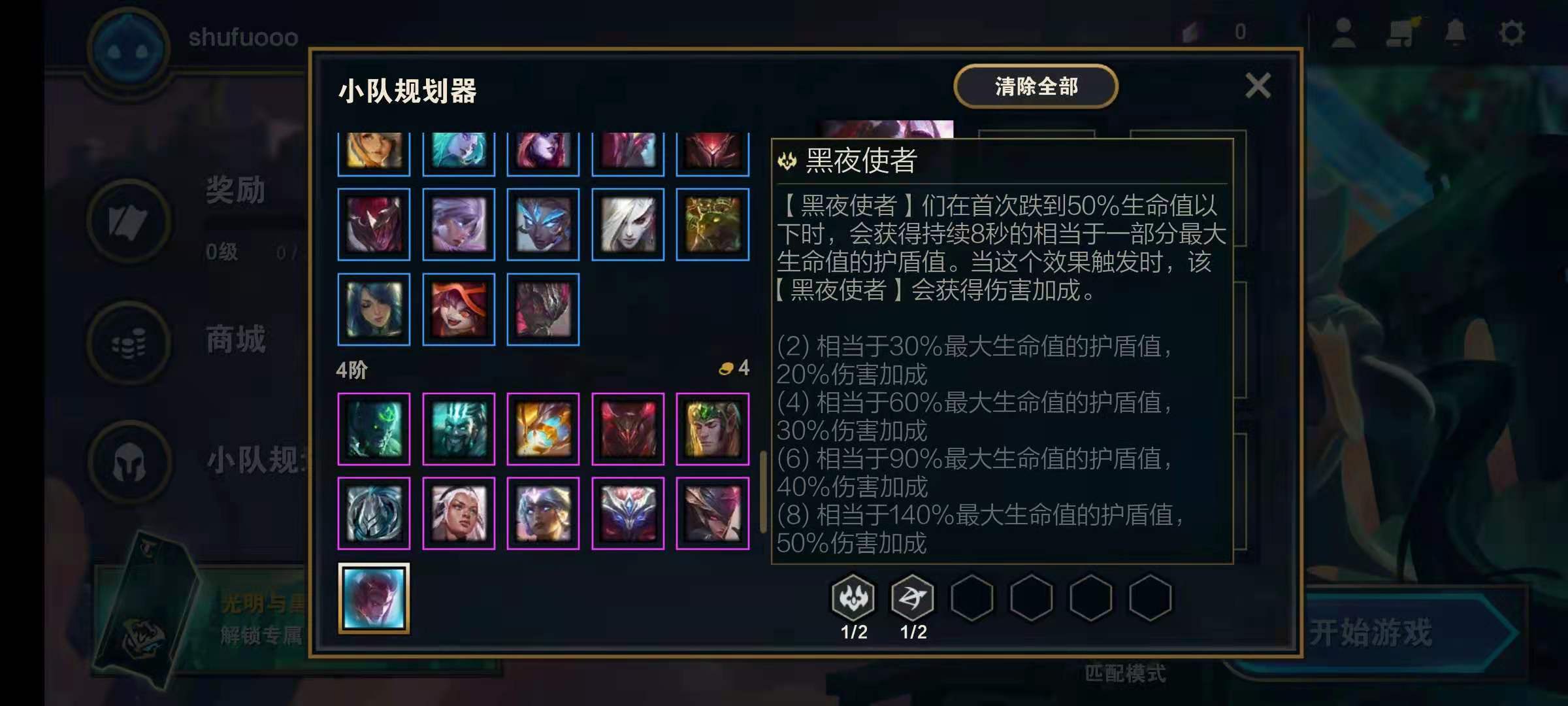Screen dimensions: 1568x706
Task: Open the 小队规划 helmet icon in sidebar
Action: click(129, 462)
